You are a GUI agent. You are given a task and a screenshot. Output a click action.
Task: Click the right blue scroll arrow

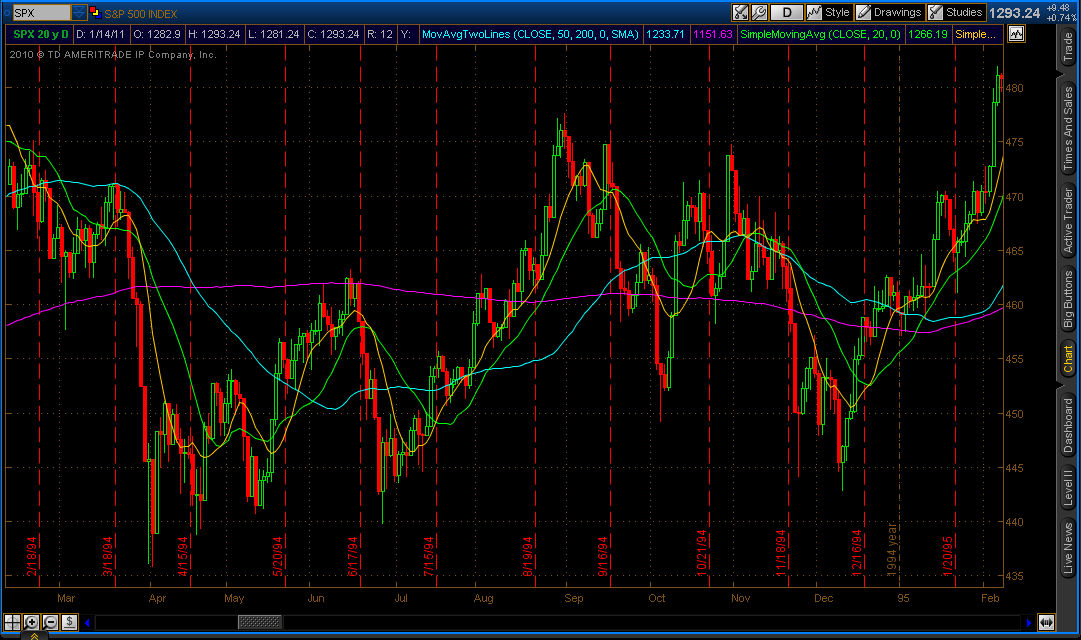tap(1029, 623)
